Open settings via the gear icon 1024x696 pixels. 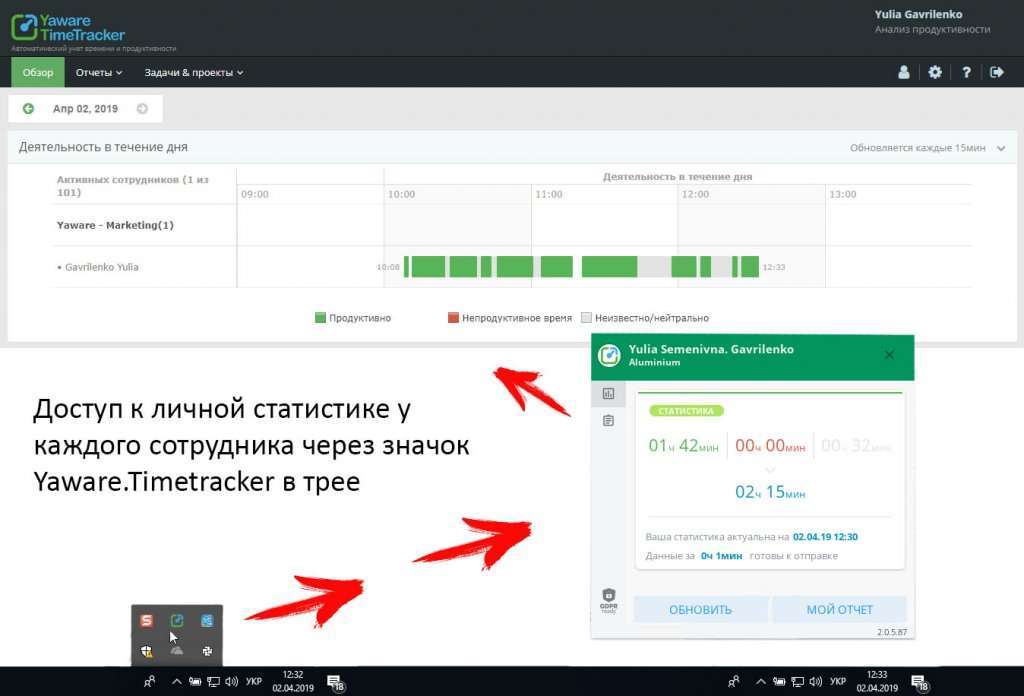click(934, 72)
